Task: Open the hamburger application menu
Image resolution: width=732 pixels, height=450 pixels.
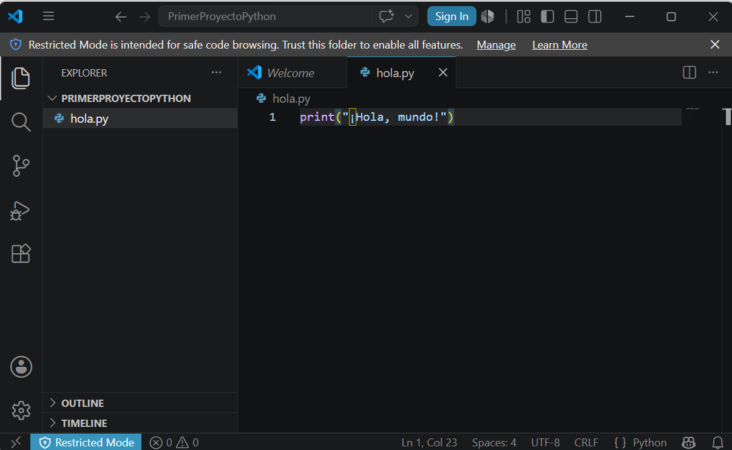Action: click(x=49, y=16)
